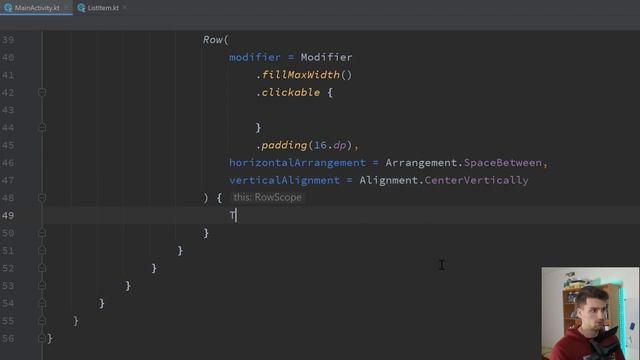The image size is (640, 360).
Task: Collapse the clickable block at line 42
Action: (42, 93)
